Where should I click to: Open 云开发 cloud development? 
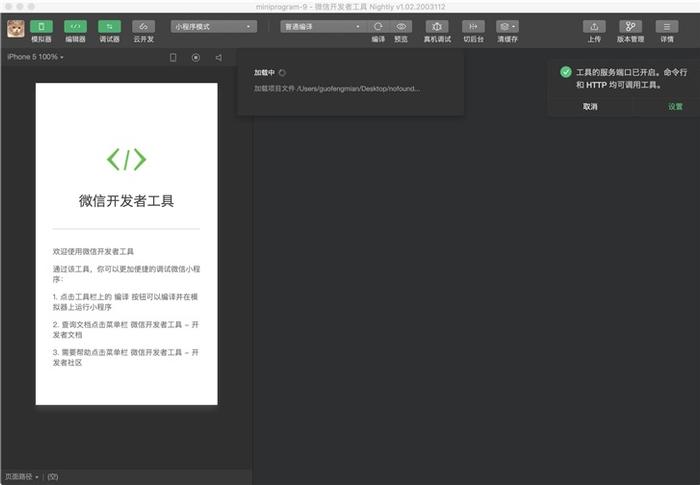(x=143, y=27)
